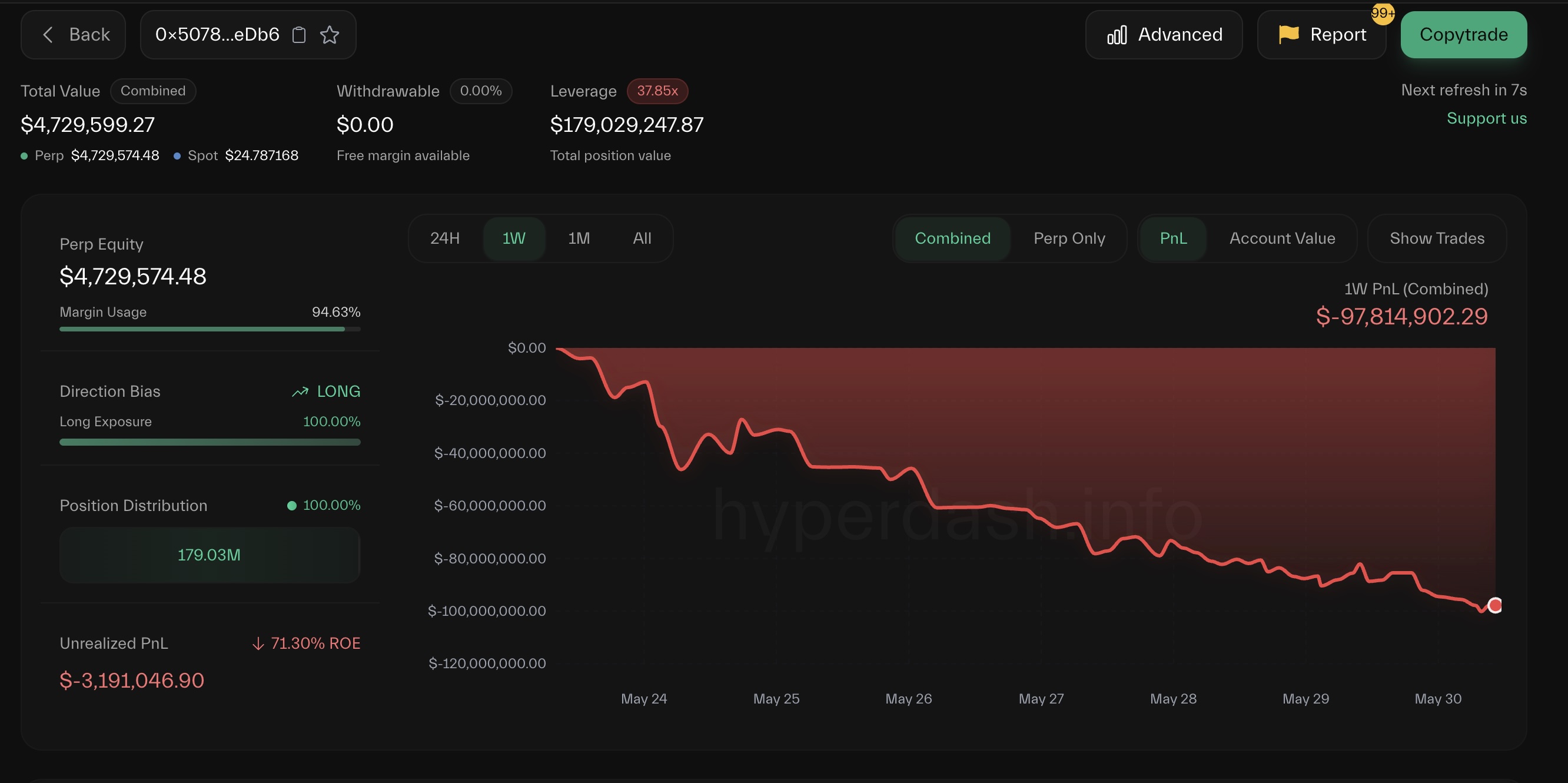
Task: Switch timeframe to All
Action: (x=642, y=238)
